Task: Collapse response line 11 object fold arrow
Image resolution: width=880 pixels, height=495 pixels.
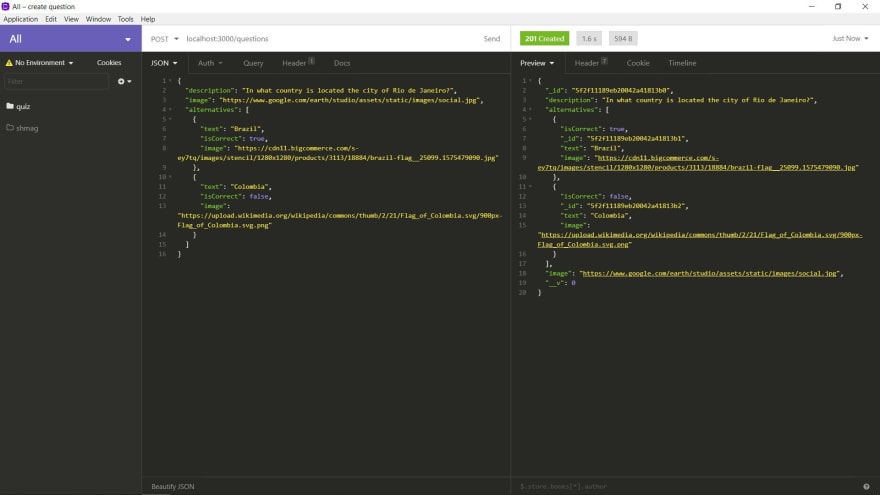Action: tap(530, 186)
